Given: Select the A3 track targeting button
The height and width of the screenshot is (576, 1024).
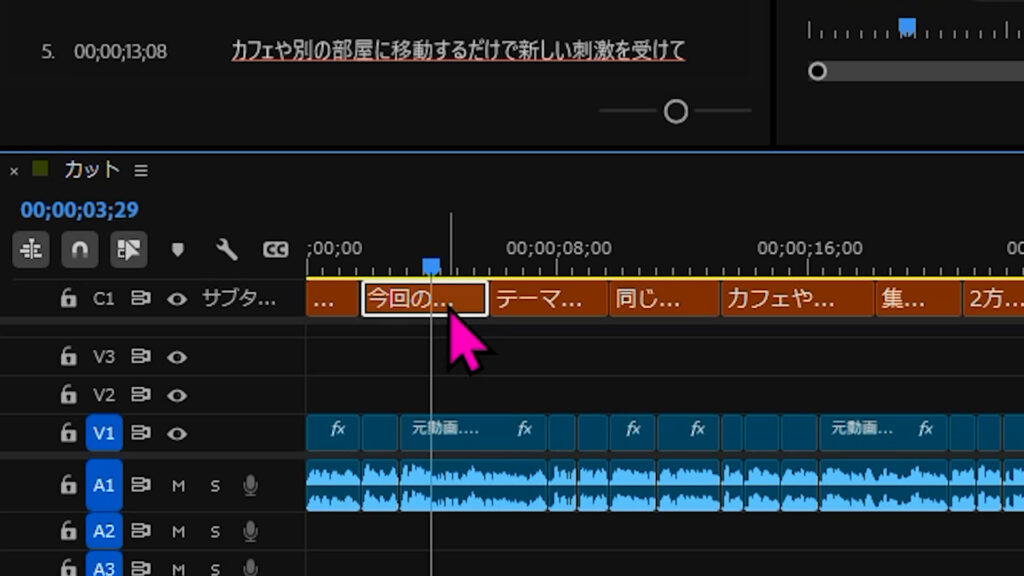Looking at the screenshot, I should click(103, 565).
